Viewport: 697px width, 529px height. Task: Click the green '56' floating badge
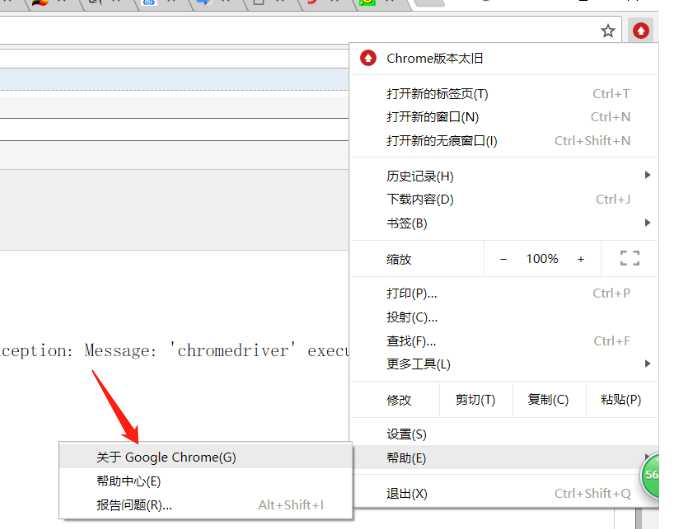[650, 475]
